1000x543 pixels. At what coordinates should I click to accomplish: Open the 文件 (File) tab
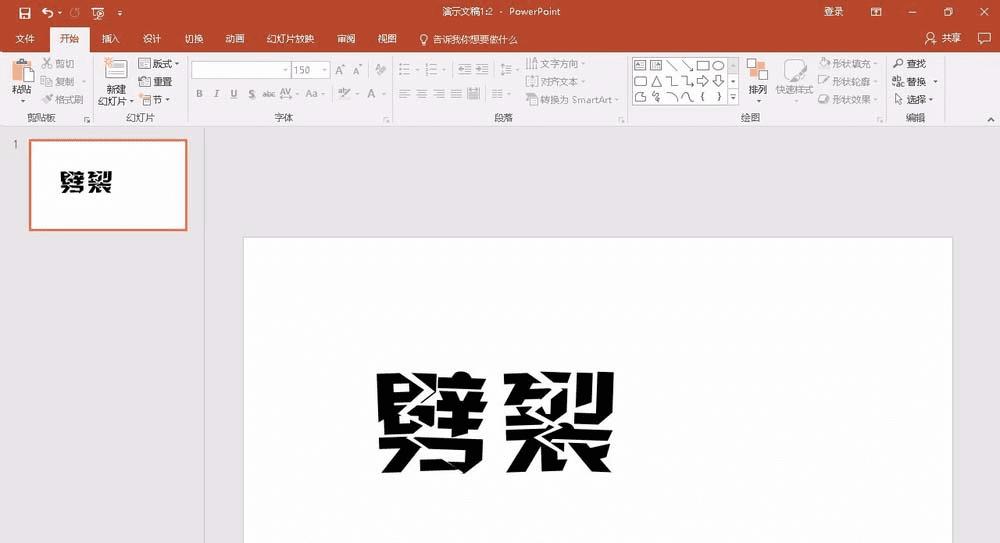[25, 39]
